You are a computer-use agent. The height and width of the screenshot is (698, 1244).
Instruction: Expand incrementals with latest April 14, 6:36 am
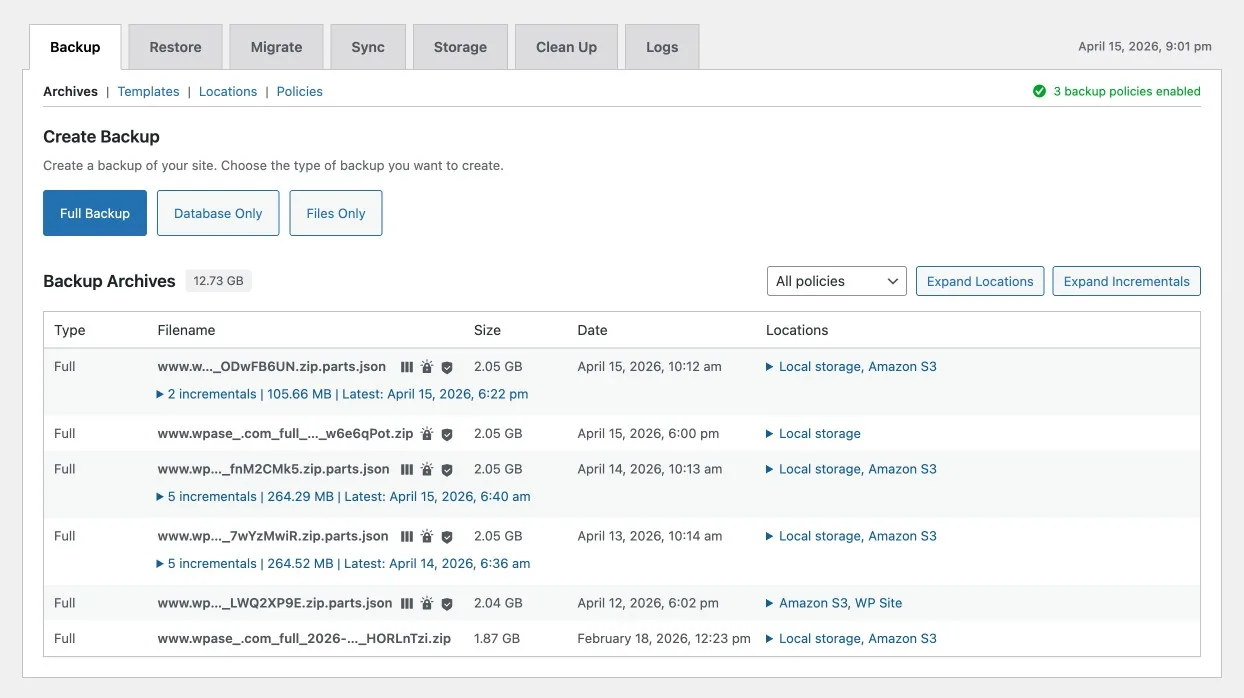[343, 563]
